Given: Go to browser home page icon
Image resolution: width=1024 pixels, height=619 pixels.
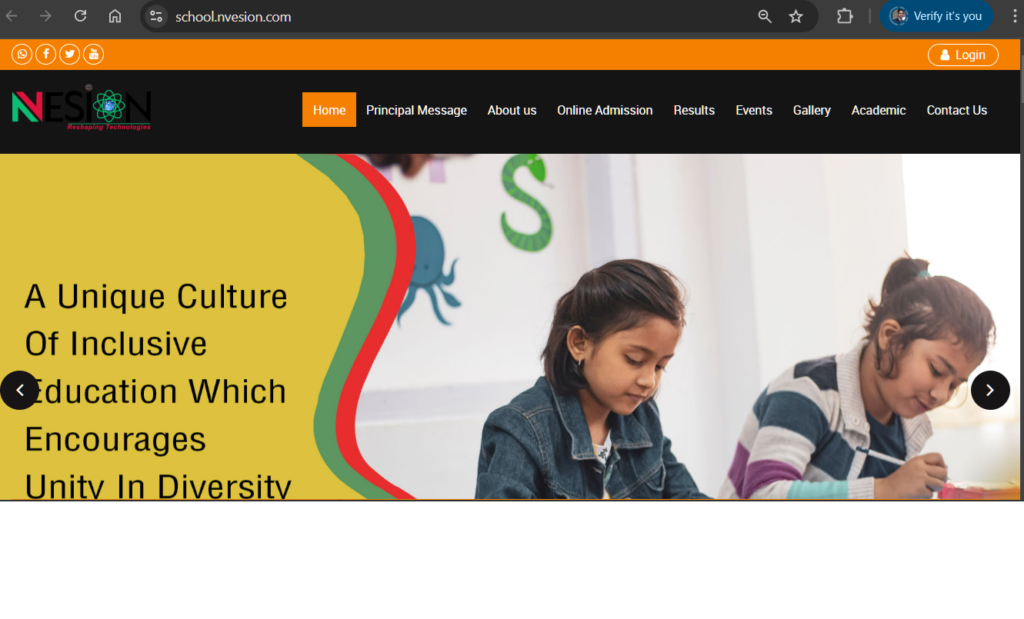Looking at the screenshot, I should (115, 16).
